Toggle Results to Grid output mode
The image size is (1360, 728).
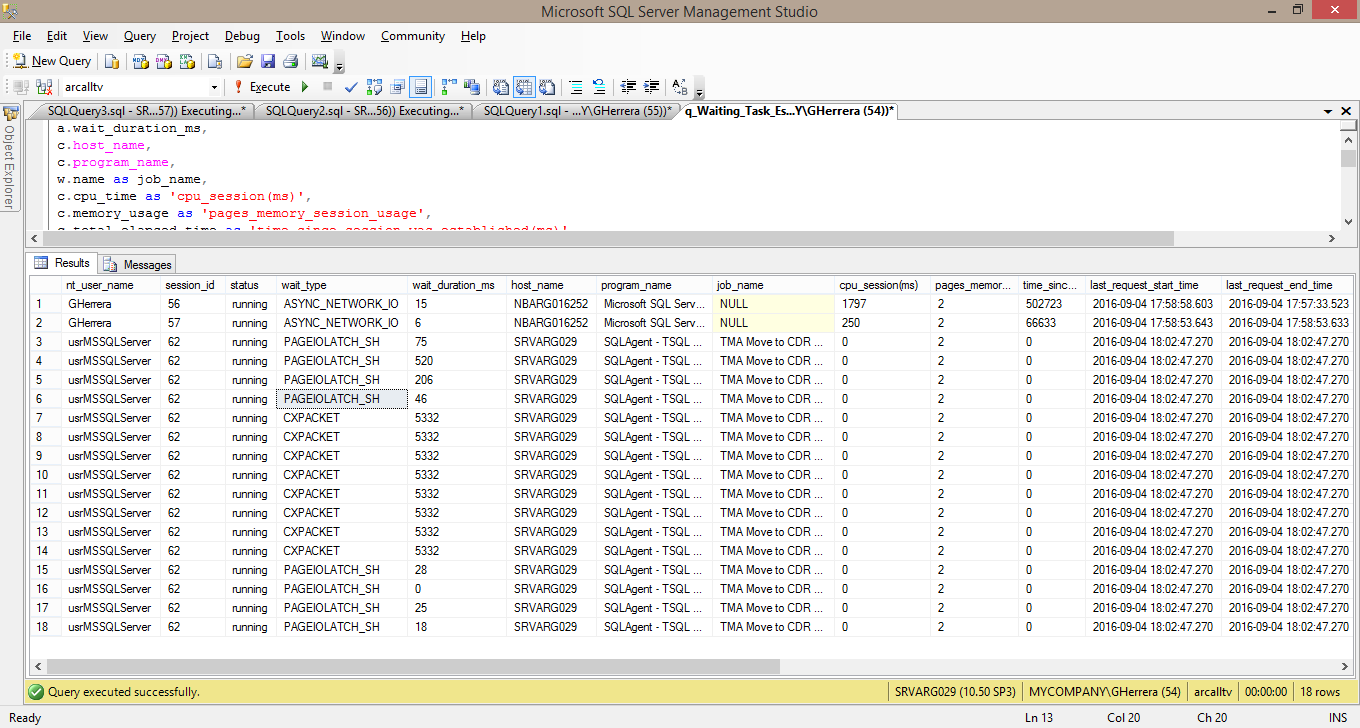click(x=522, y=87)
